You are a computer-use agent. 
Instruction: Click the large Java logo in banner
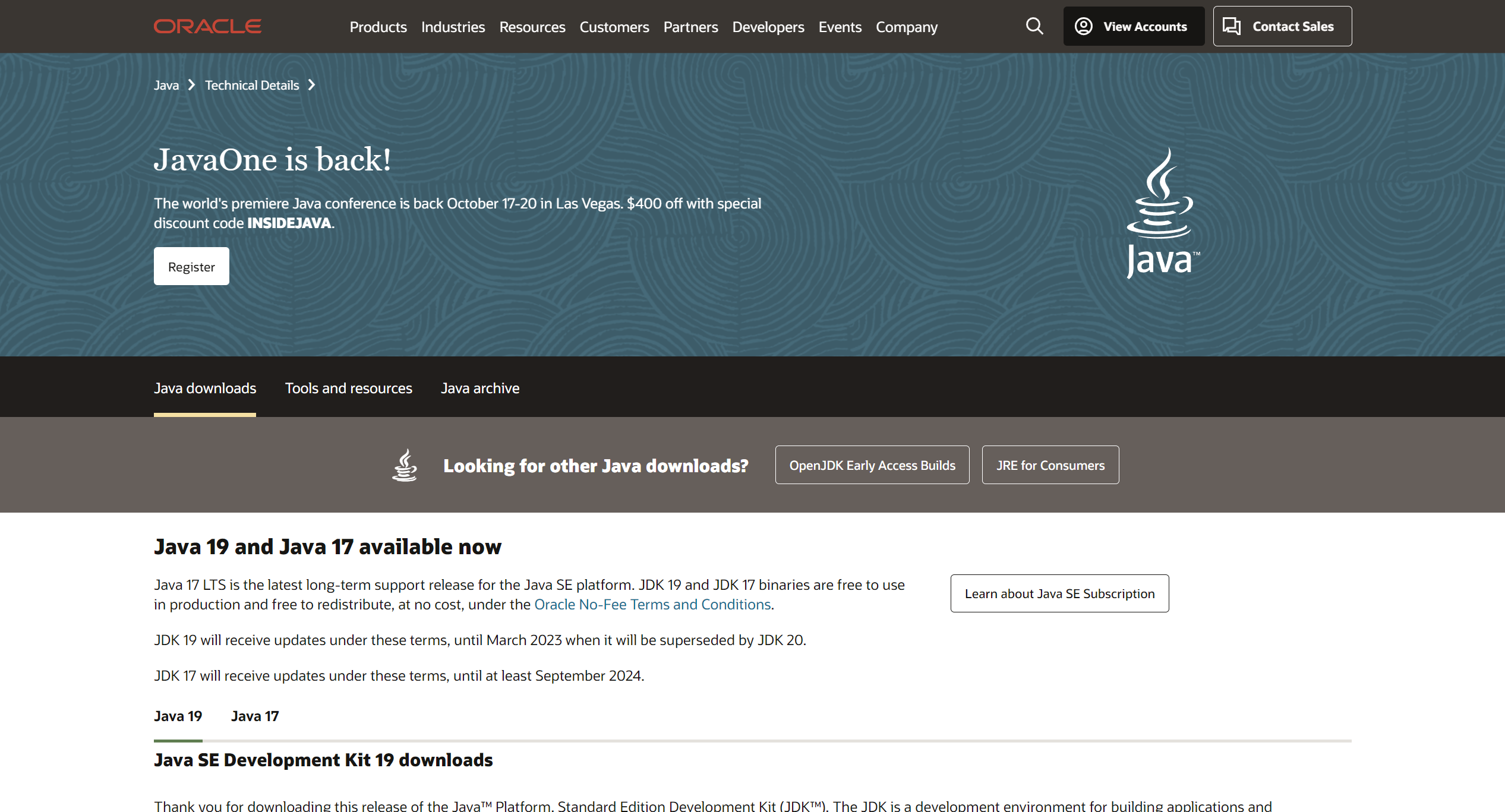click(x=1163, y=213)
